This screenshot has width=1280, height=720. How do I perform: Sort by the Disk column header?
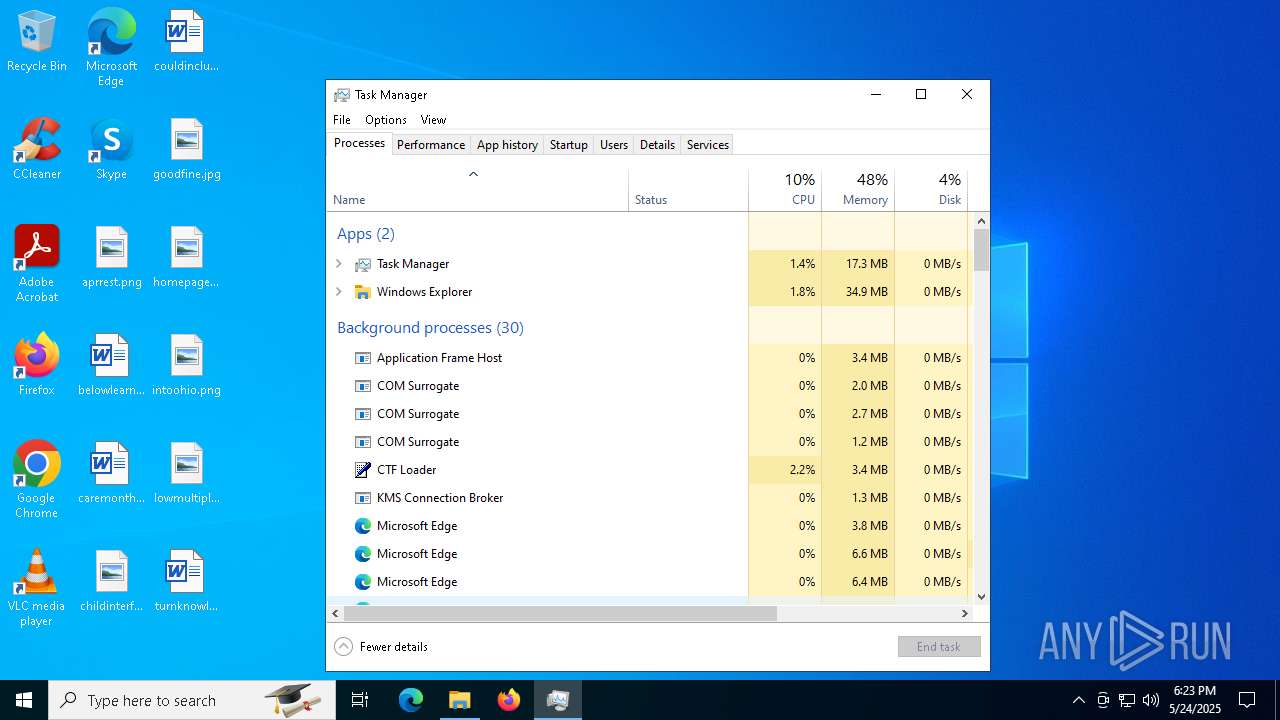pos(931,190)
